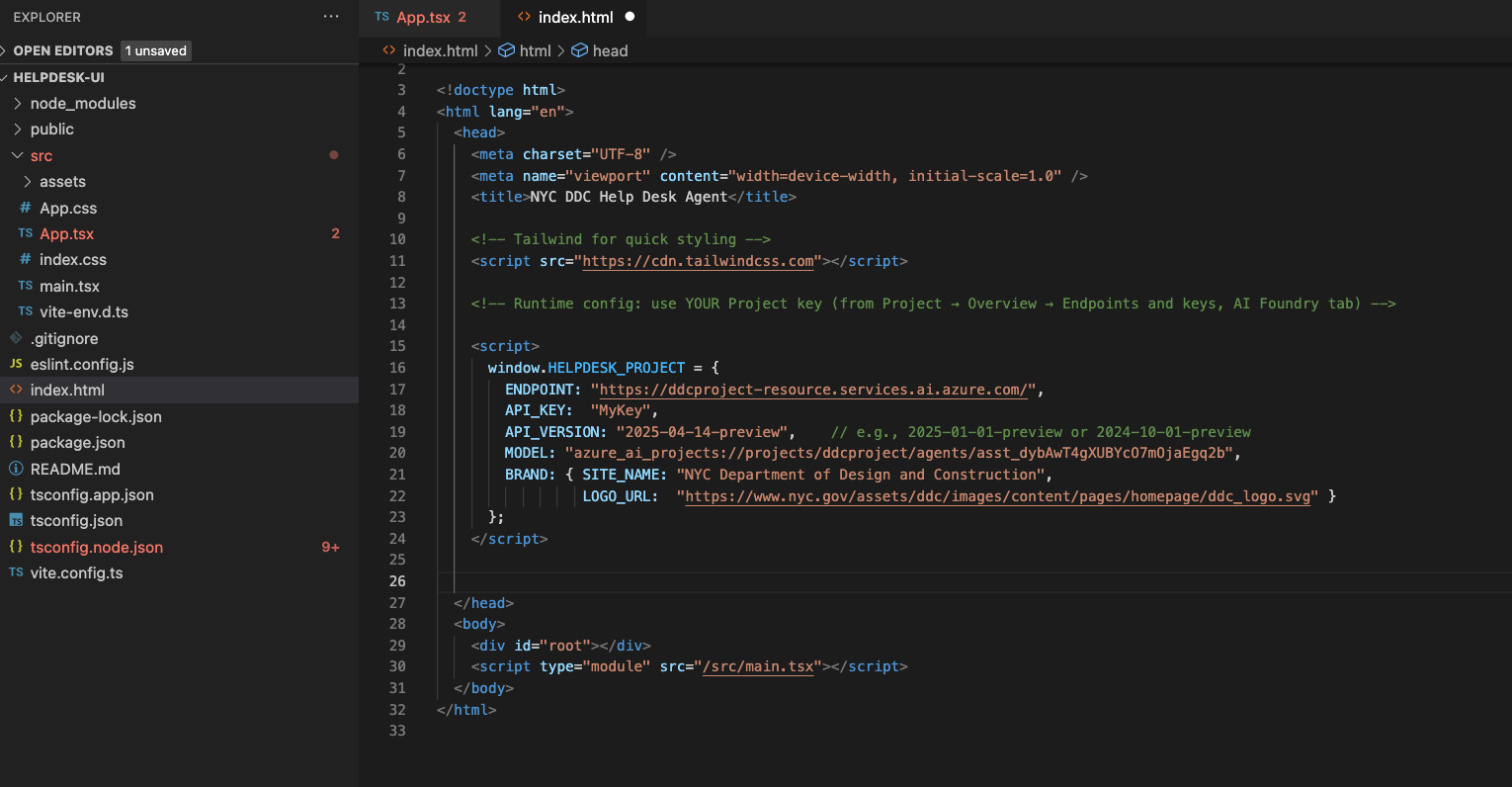Click the unsaved dot on the index.html tab
This screenshot has height=787, width=1512.
point(630,17)
